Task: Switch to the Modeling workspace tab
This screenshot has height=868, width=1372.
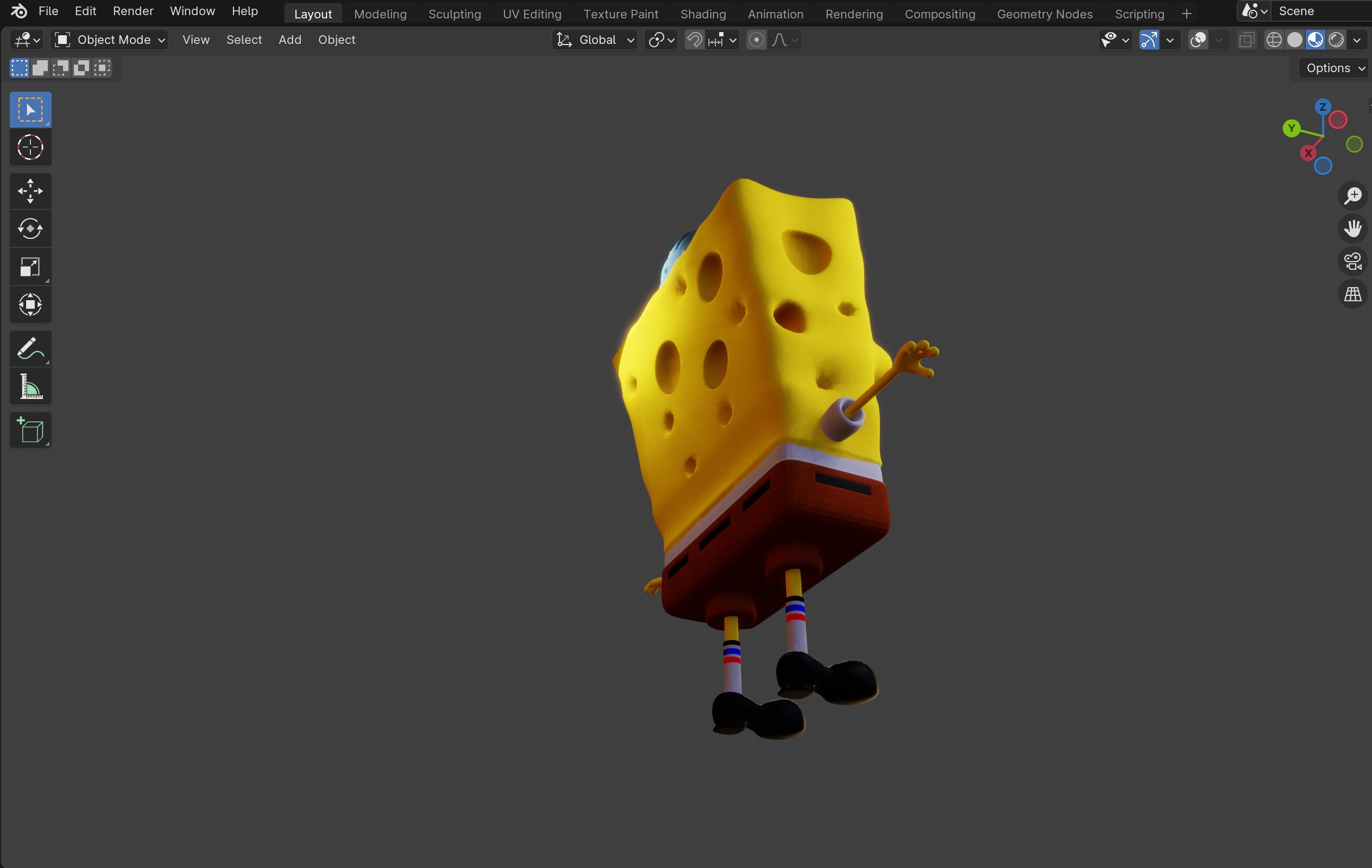Action: tap(380, 14)
